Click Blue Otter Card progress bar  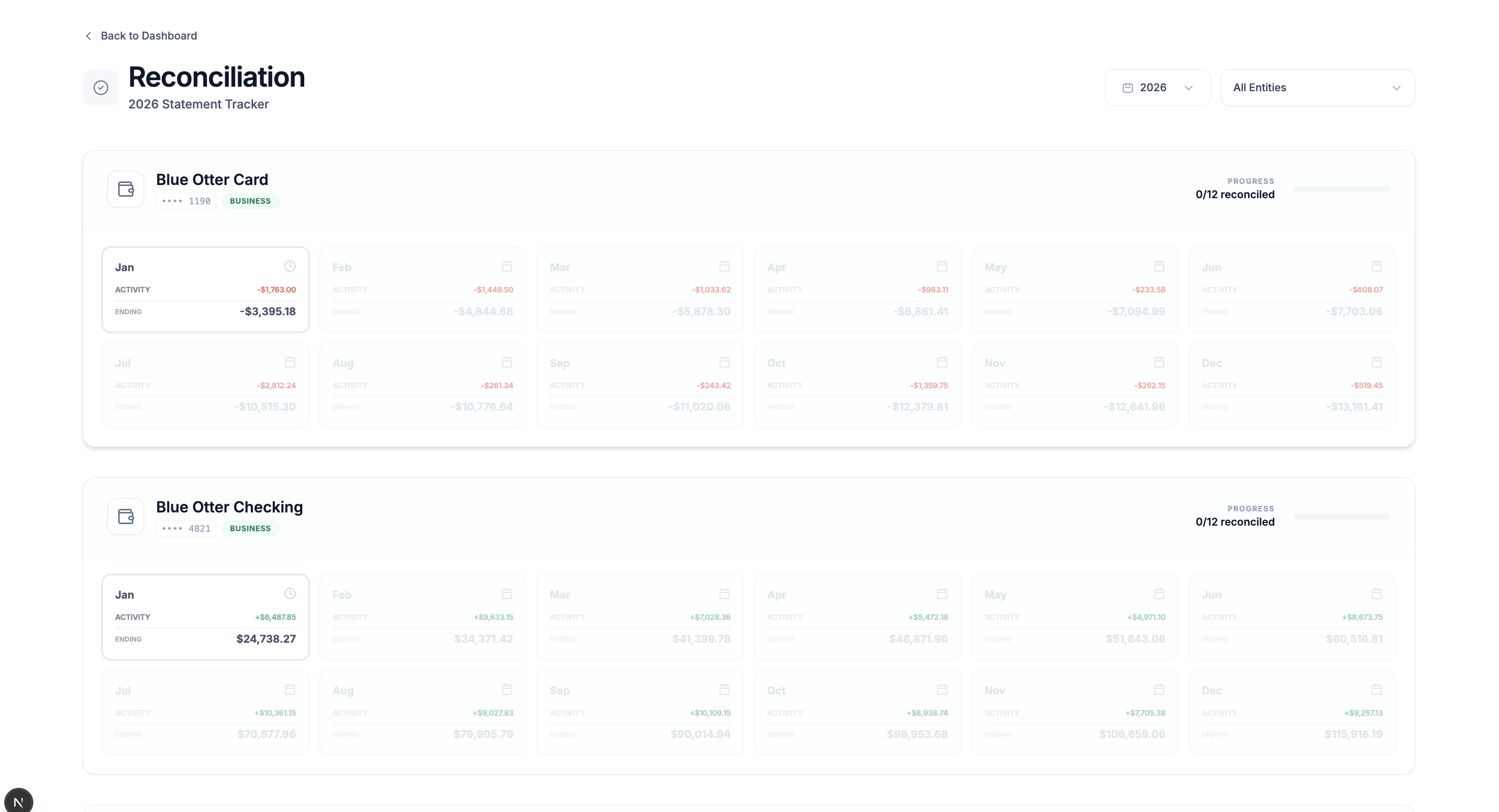(1341, 189)
